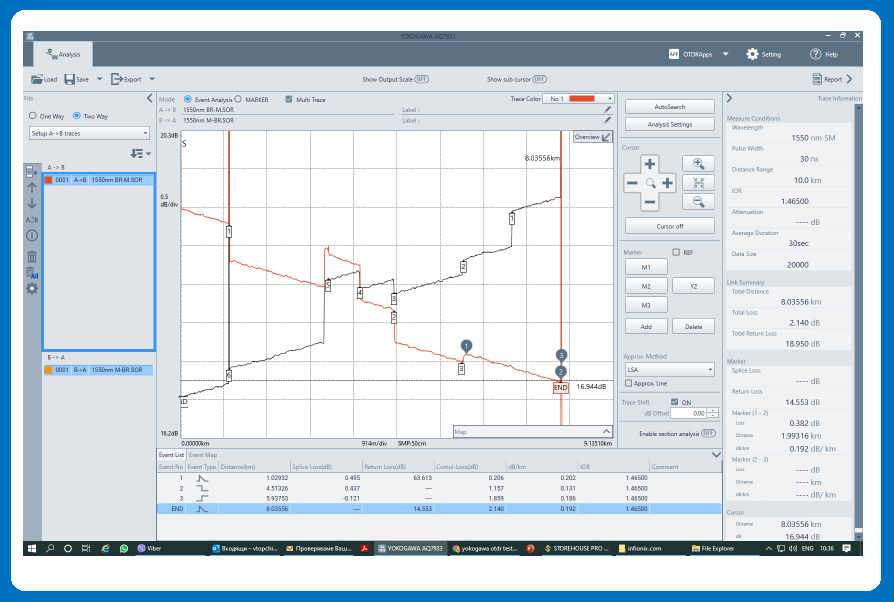Select the Two Way radio button

76,116
